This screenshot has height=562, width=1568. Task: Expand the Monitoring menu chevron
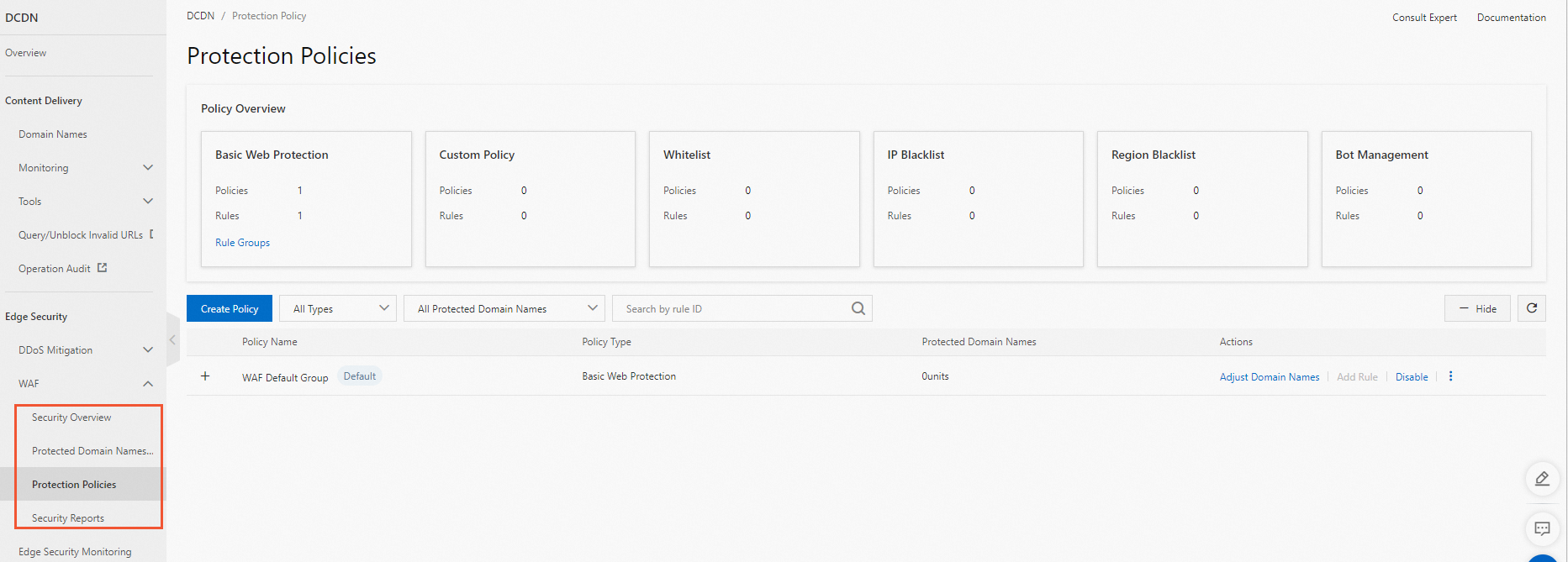tap(148, 167)
